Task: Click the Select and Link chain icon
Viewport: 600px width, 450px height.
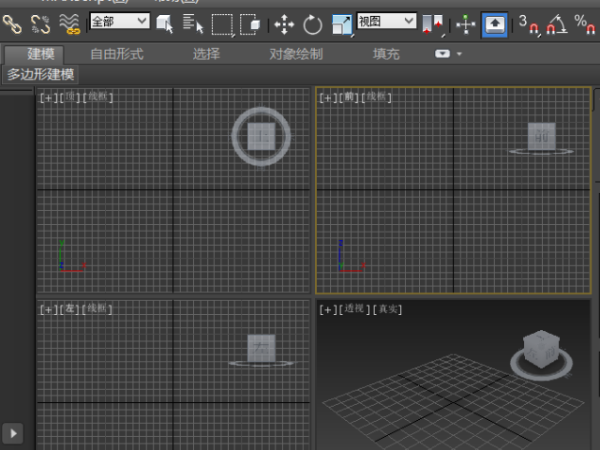Action: pos(12,23)
